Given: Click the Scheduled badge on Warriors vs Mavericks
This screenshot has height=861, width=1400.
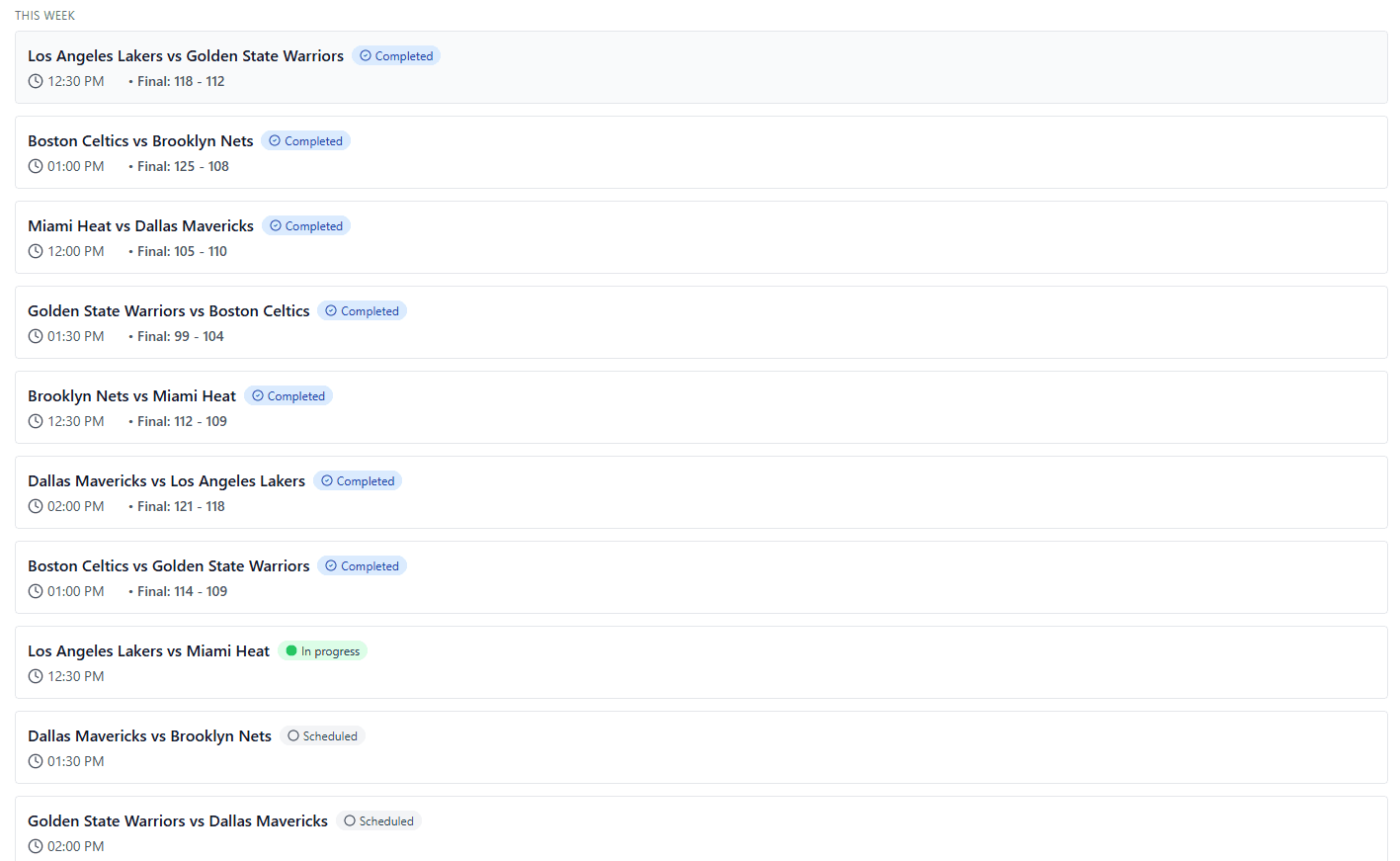Looking at the screenshot, I should tap(379, 820).
